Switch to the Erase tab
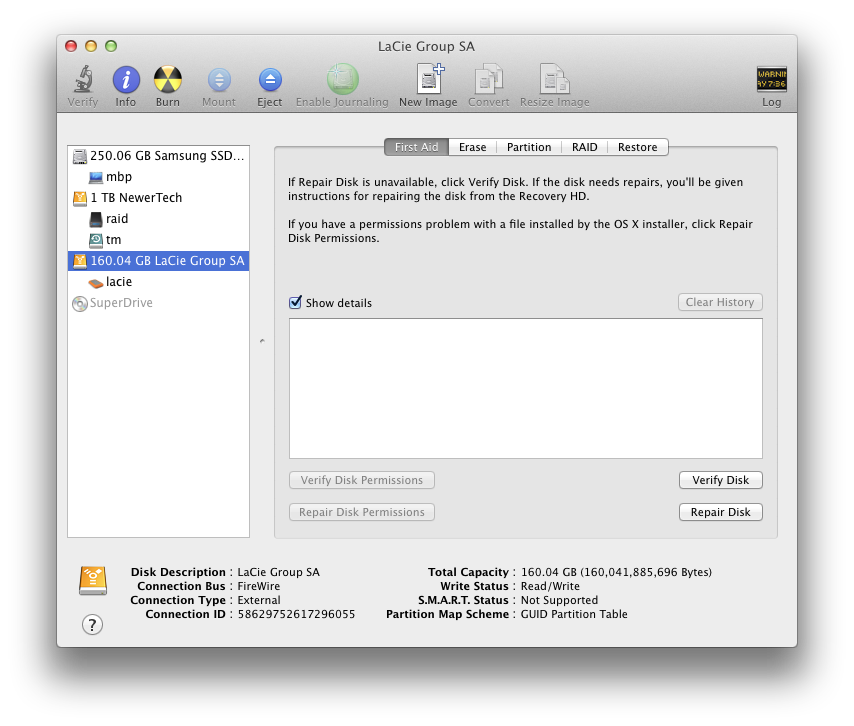The height and width of the screenshot is (726, 854). click(x=472, y=147)
